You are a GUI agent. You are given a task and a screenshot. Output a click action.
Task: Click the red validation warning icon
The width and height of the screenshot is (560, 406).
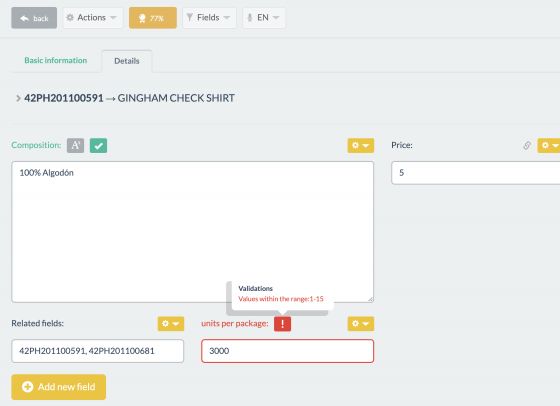click(x=282, y=324)
